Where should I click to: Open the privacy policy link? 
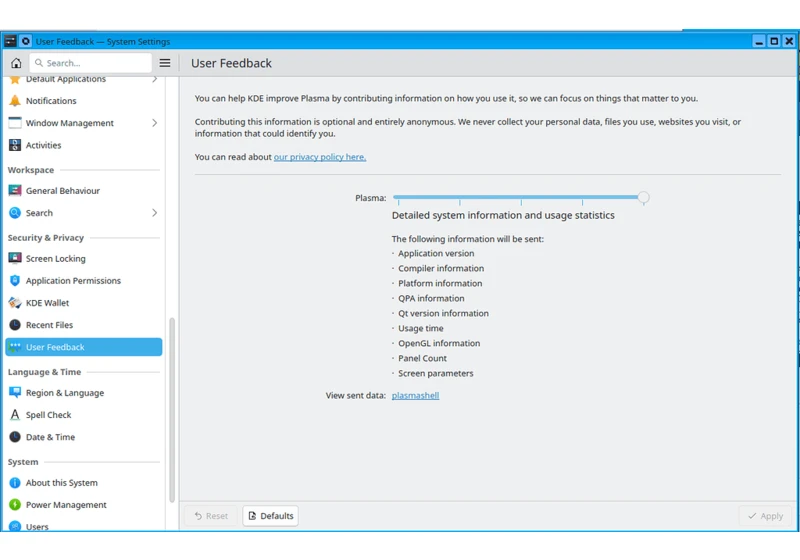tap(320, 157)
